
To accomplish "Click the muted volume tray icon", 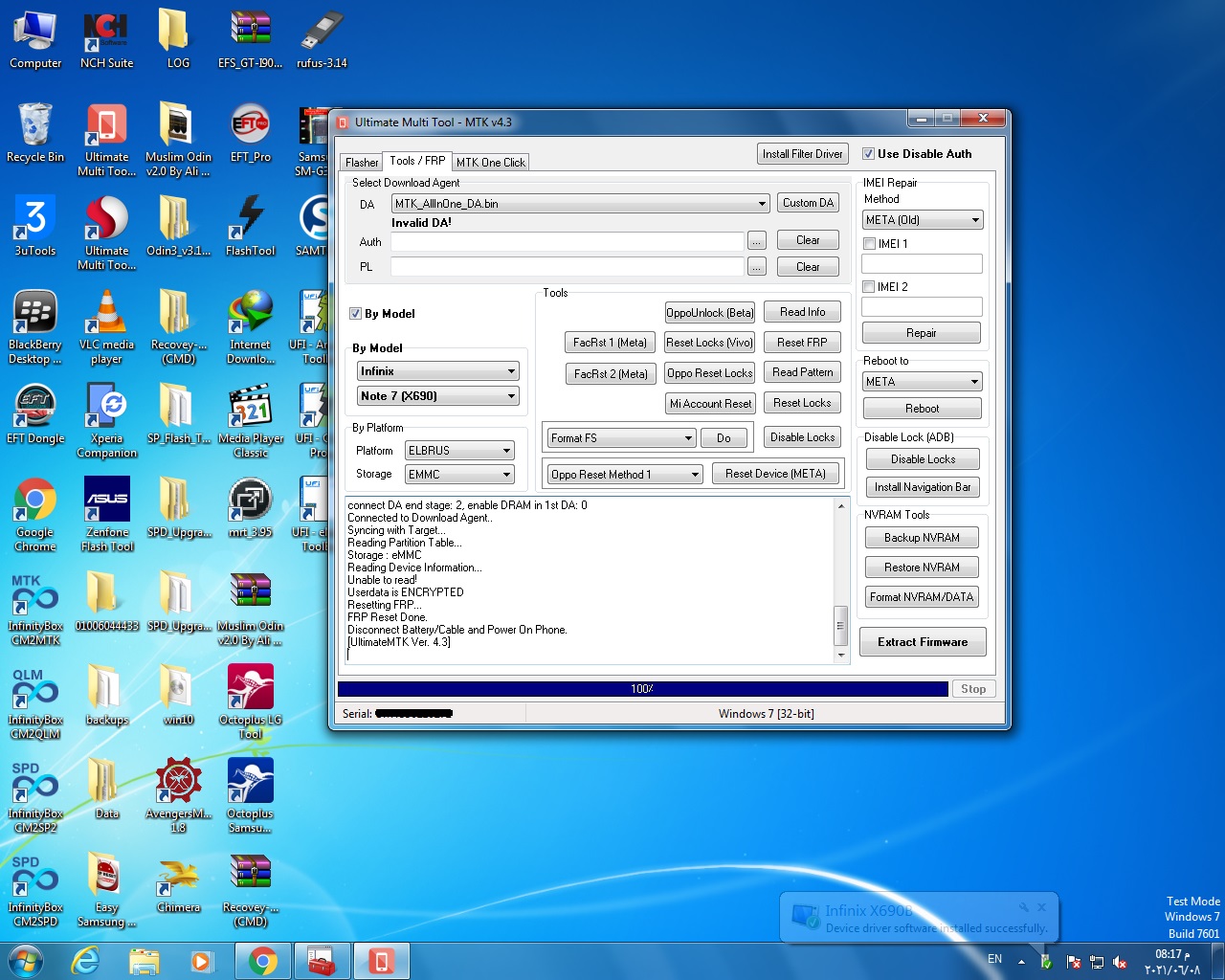I will (x=1120, y=961).
